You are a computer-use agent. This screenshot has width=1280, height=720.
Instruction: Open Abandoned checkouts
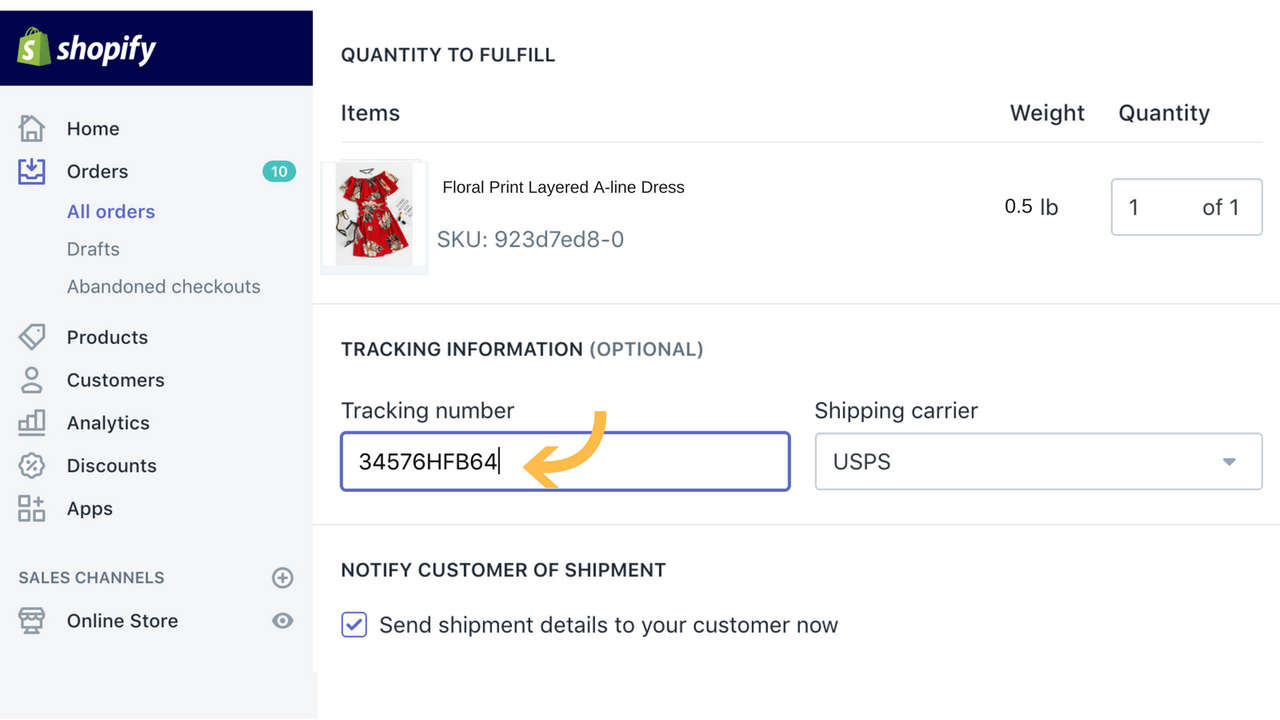click(163, 286)
